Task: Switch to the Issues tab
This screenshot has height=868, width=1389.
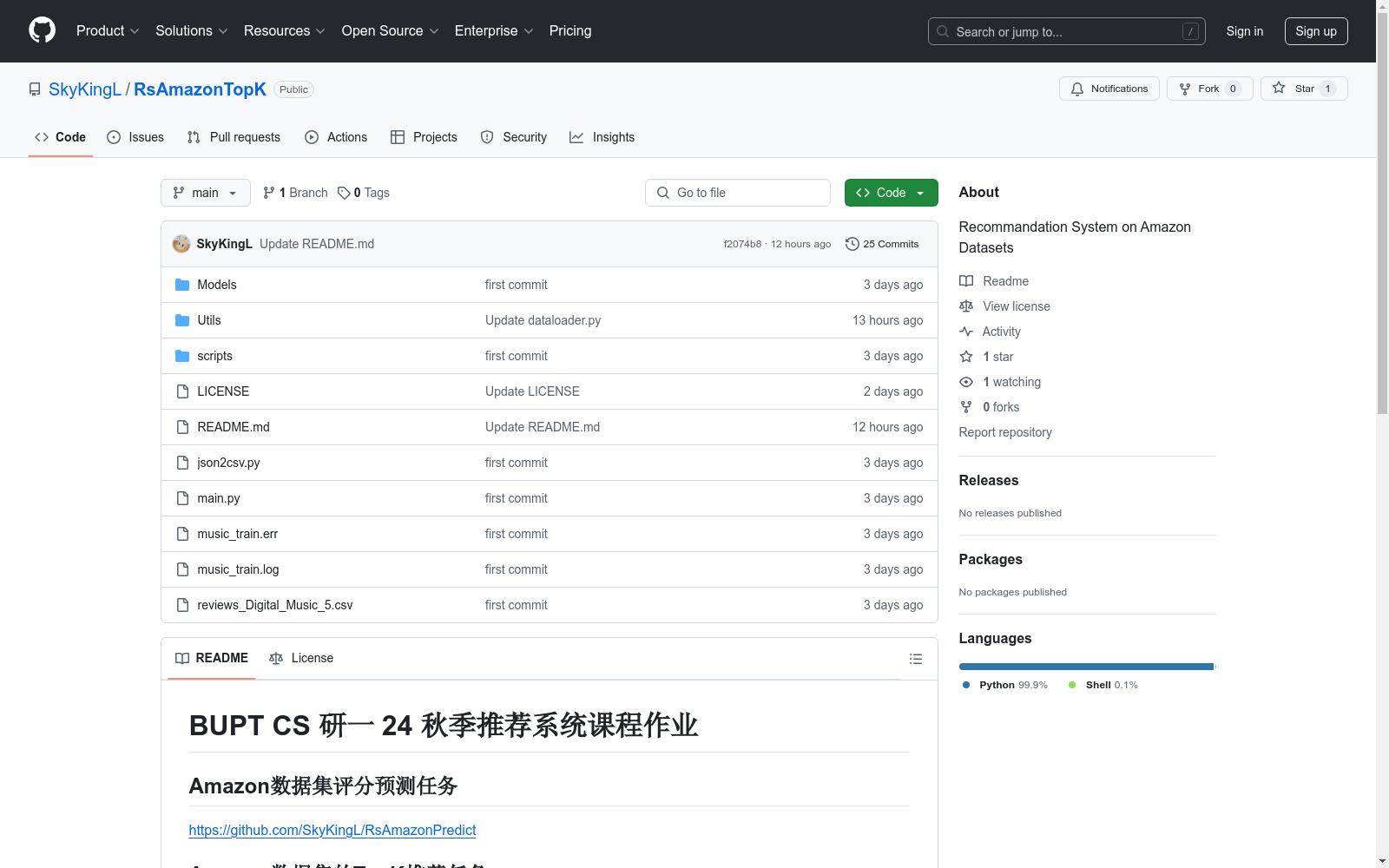Action: click(x=135, y=137)
